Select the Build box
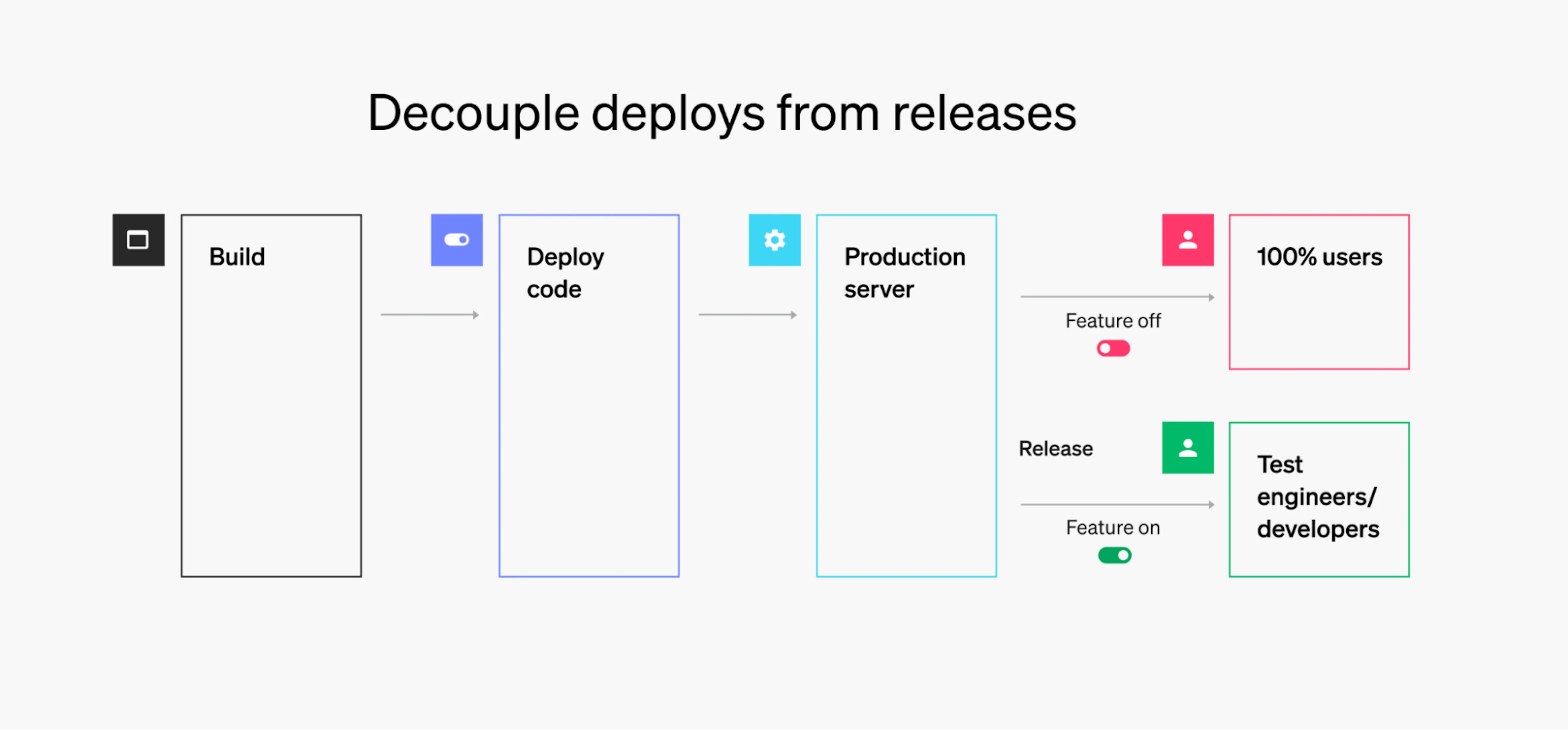Screen dimensions: 1568x730 (x=271, y=396)
